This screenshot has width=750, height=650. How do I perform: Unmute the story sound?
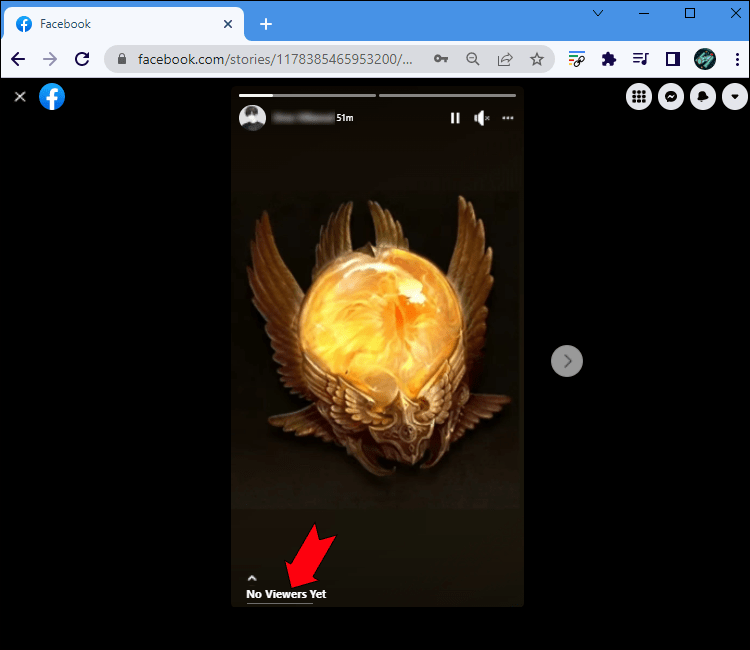point(481,118)
